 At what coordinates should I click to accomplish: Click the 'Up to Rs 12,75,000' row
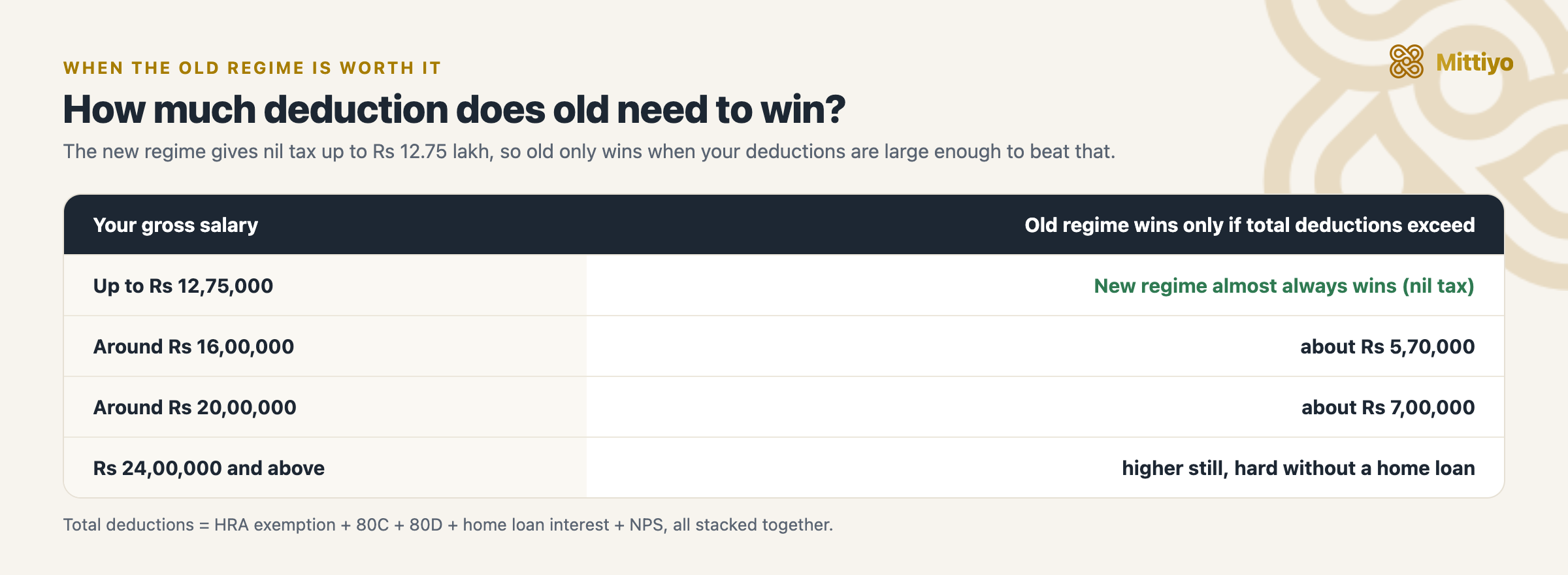coord(784,286)
